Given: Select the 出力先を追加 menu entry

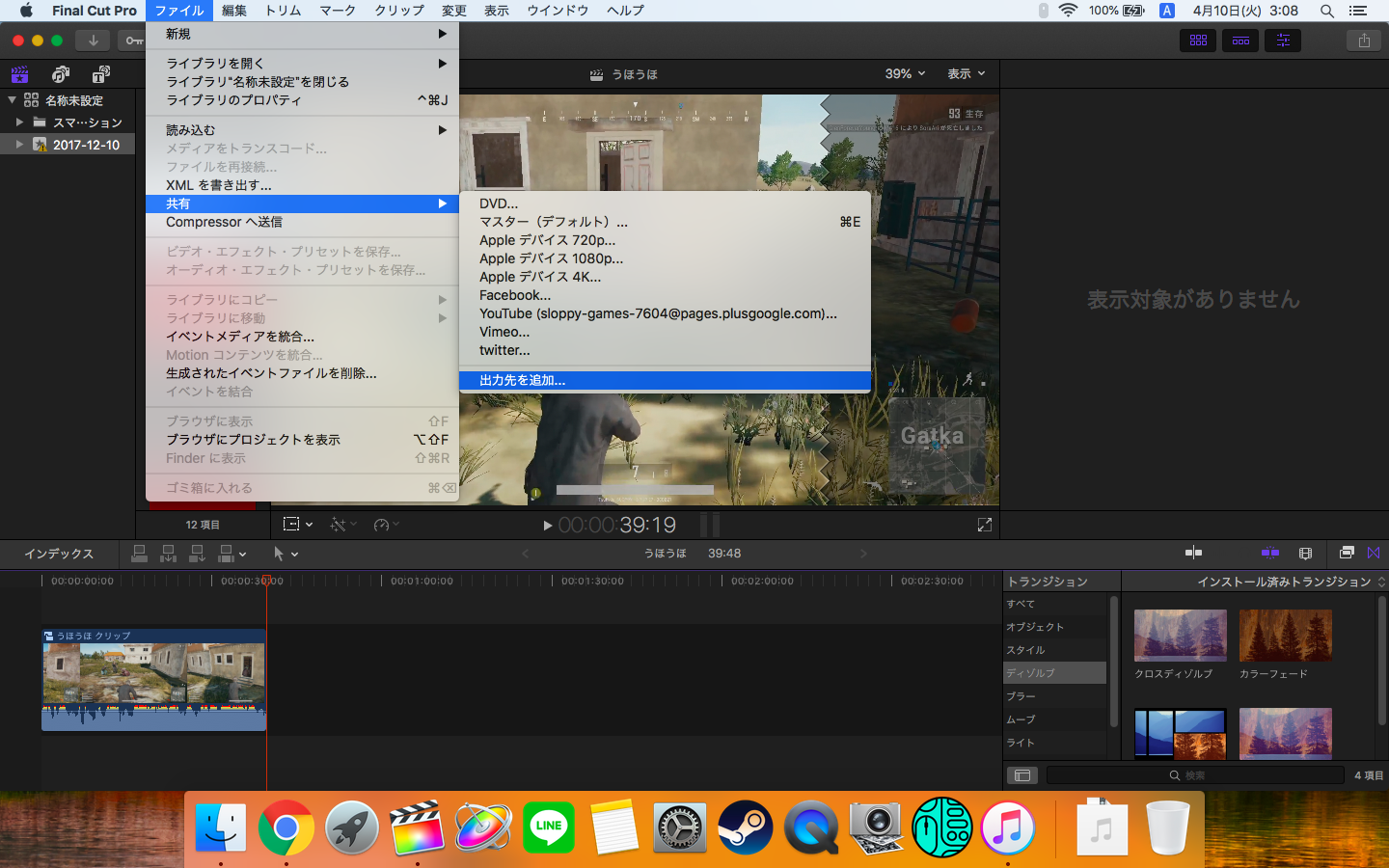Looking at the screenshot, I should point(665,380).
